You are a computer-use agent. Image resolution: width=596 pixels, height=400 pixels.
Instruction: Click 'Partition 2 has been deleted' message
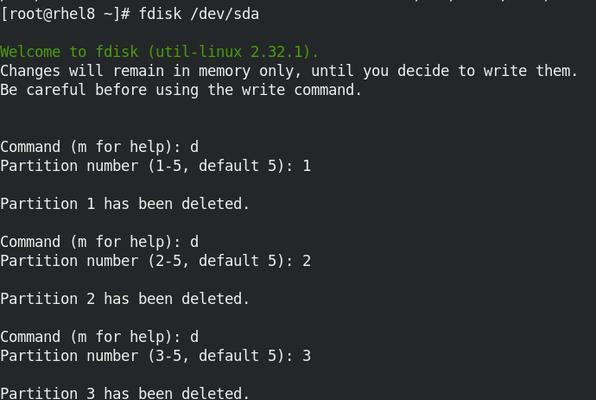pos(125,299)
